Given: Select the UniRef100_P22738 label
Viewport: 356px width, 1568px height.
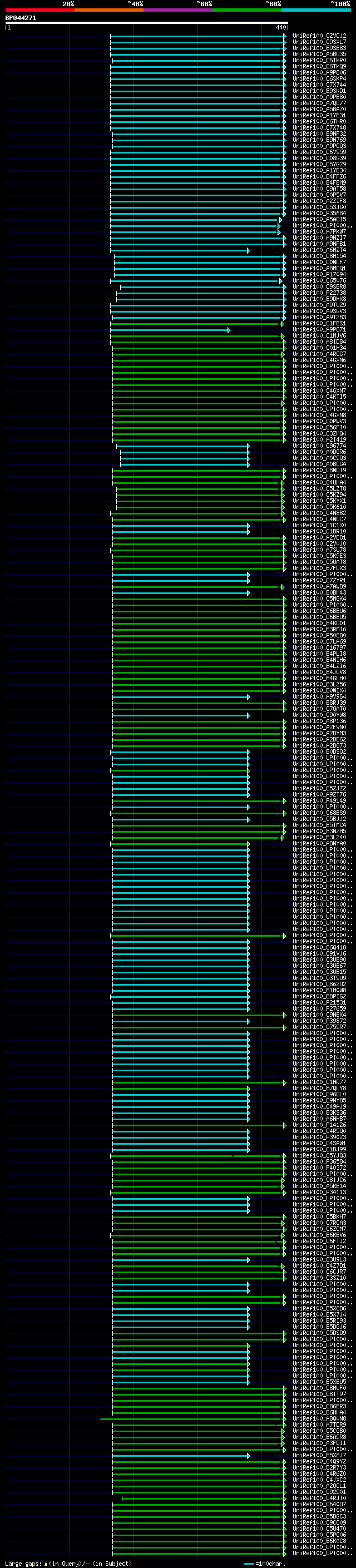Looking at the screenshot, I should point(319,293).
